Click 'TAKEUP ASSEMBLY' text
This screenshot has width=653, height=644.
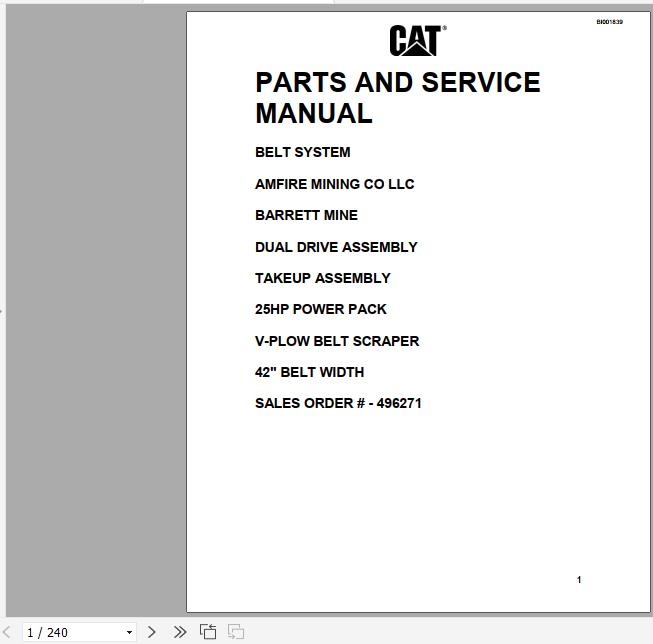click(323, 278)
